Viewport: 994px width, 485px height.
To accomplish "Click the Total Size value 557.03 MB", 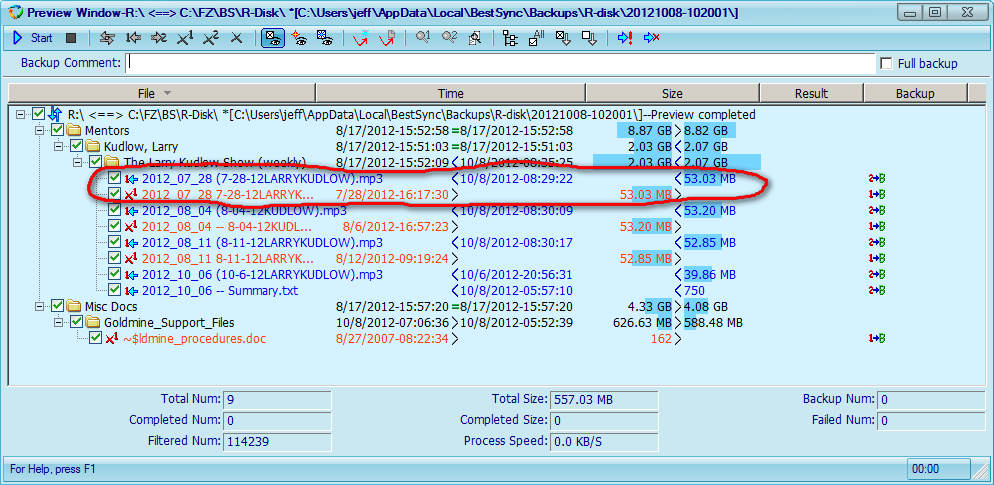I will (x=604, y=400).
